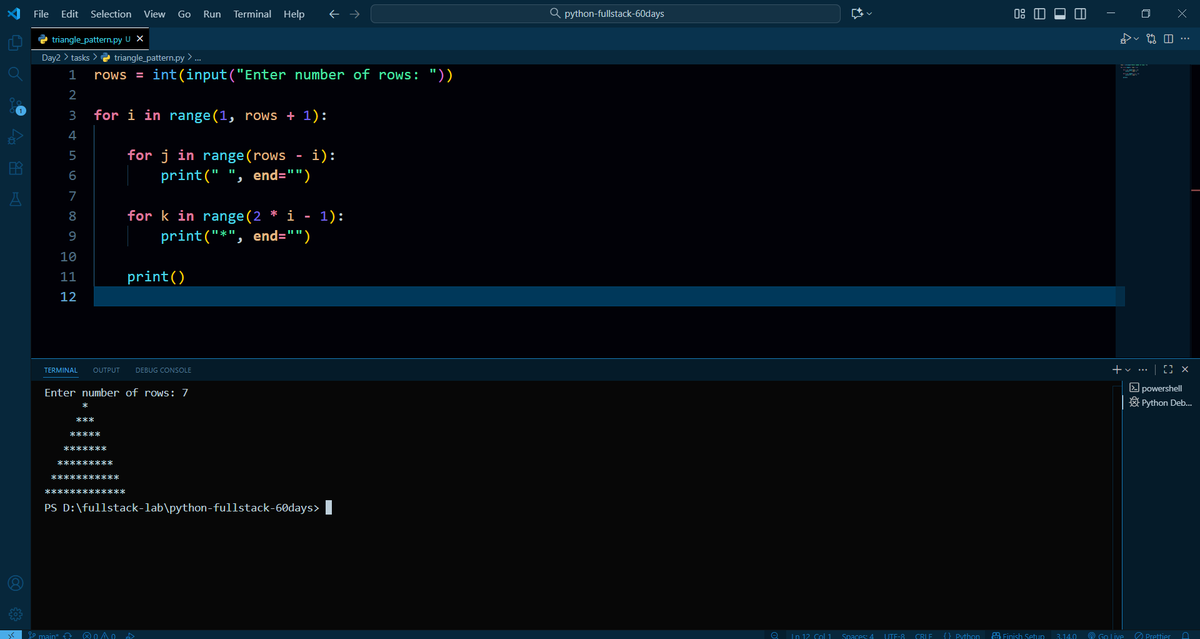Viewport: 1200px width, 639px height.
Task: Open the Run and Debug sidebar icon
Action: [x=14, y=137]
